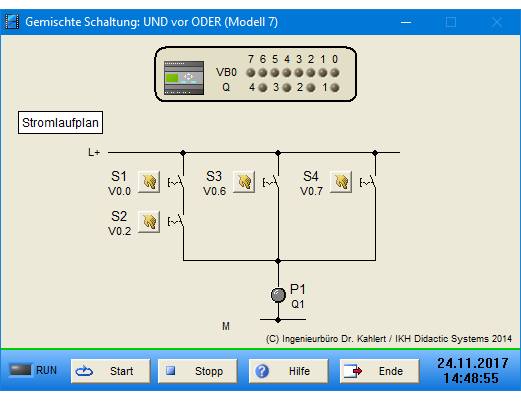Image resolution: width=521 pixels, height=401 pixels.
Task: Click the S2 hand pushbutton icon
Action: point(149,222)
